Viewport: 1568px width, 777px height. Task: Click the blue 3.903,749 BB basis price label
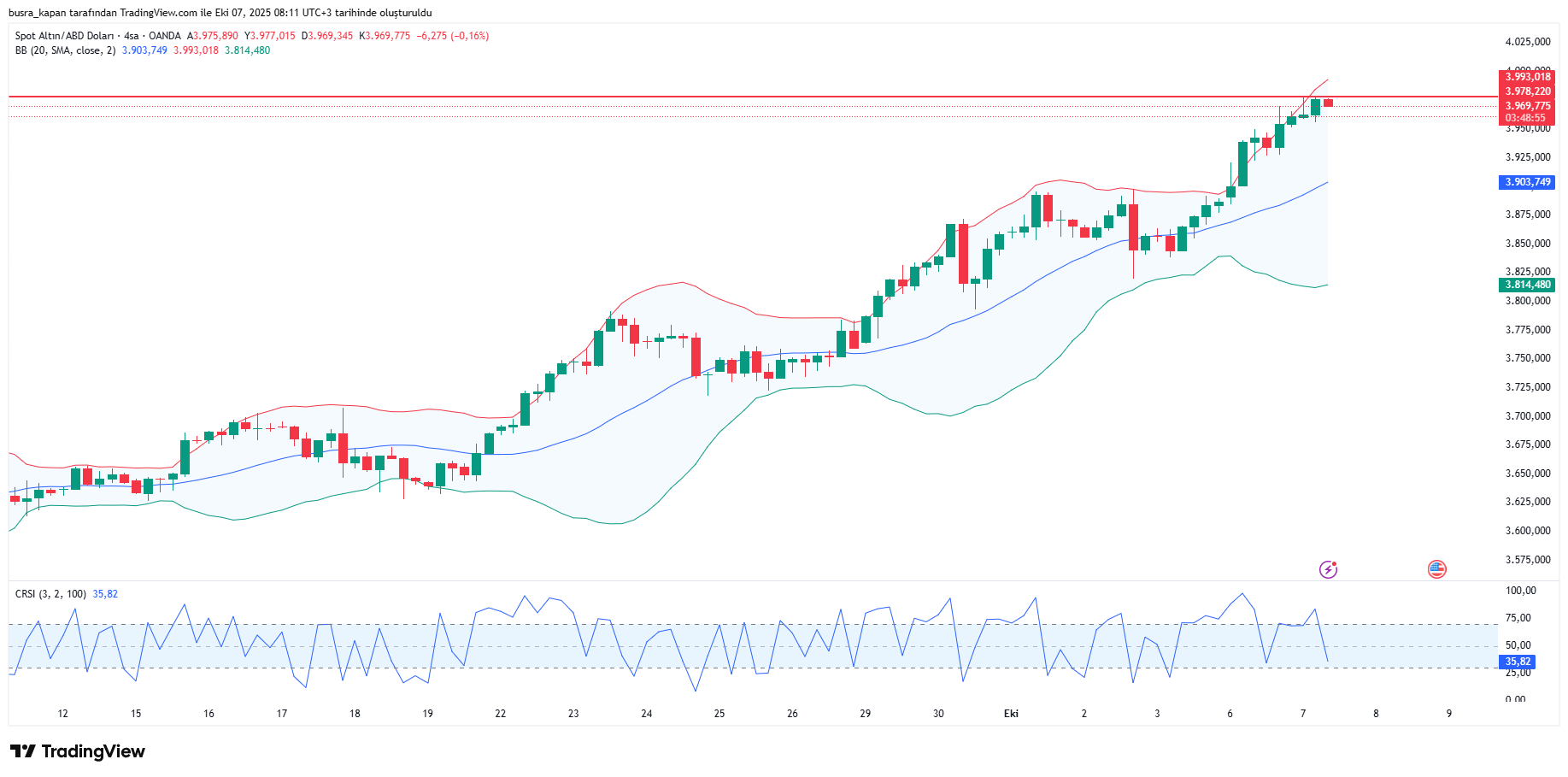coord(1527,182)
